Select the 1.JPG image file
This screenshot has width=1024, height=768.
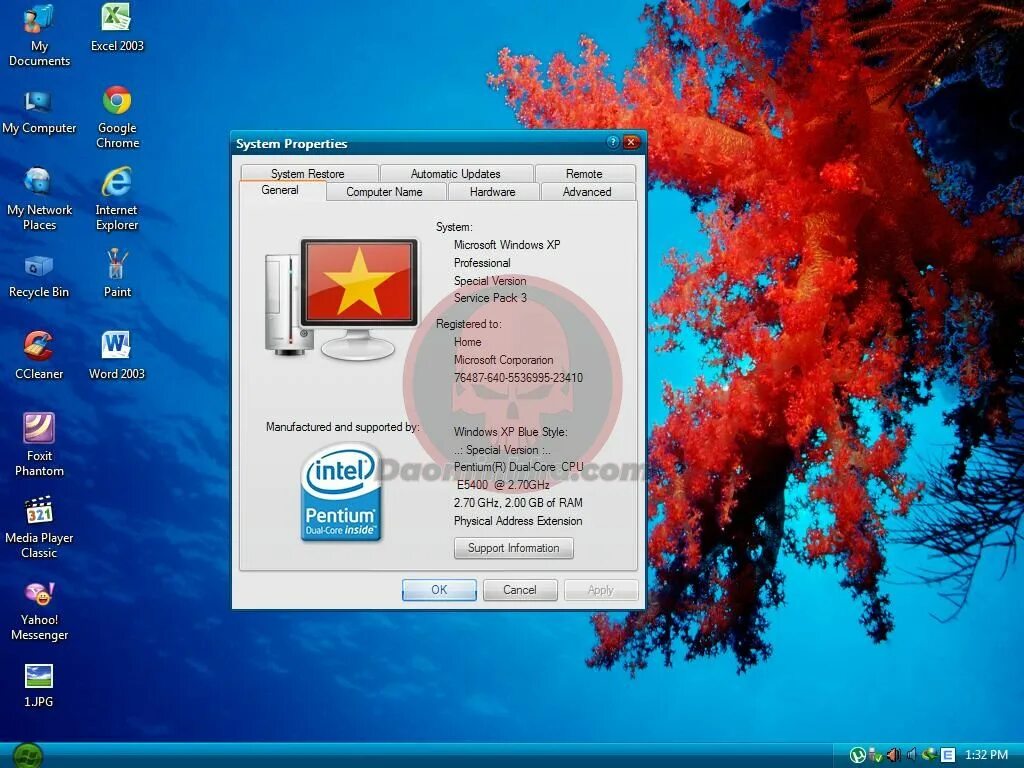(x=39, y=686)
